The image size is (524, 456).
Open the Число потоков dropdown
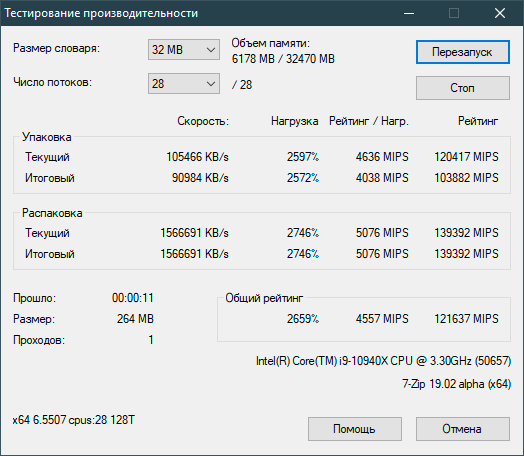pyautogui.click(x=183, y=84)
